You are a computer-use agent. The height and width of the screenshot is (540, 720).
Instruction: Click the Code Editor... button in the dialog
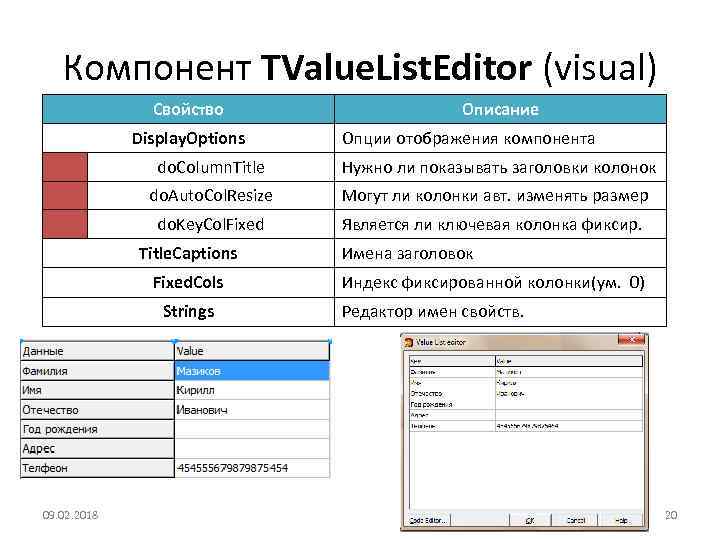tap(428, 520)
